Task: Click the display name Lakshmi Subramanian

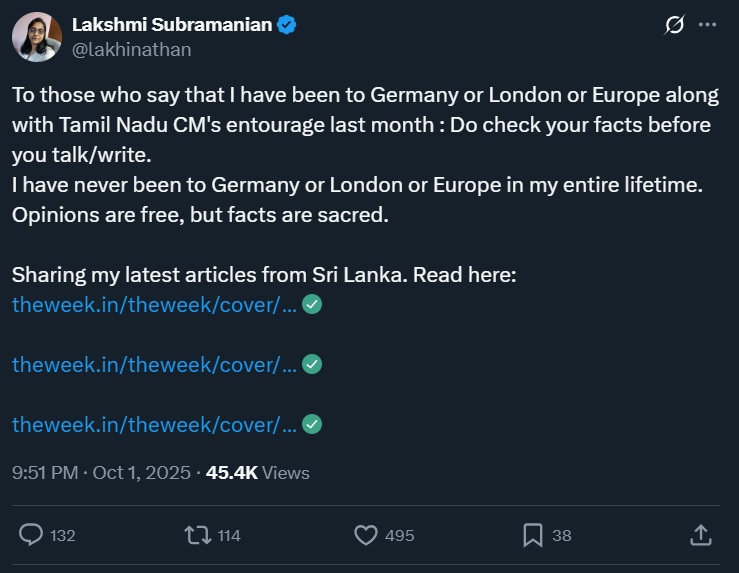Action: 172,25
